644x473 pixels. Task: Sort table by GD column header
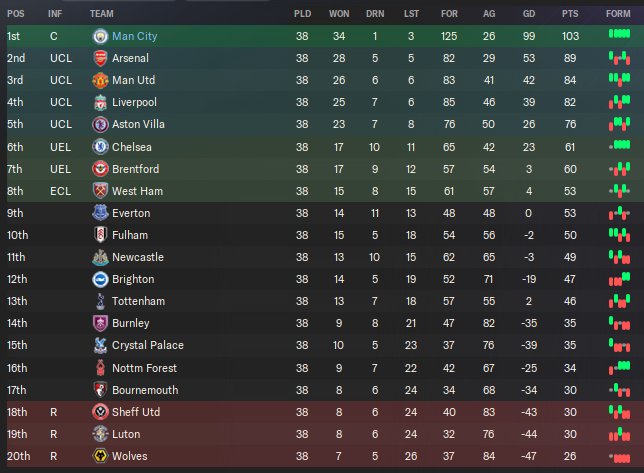[x=529, y=14]
